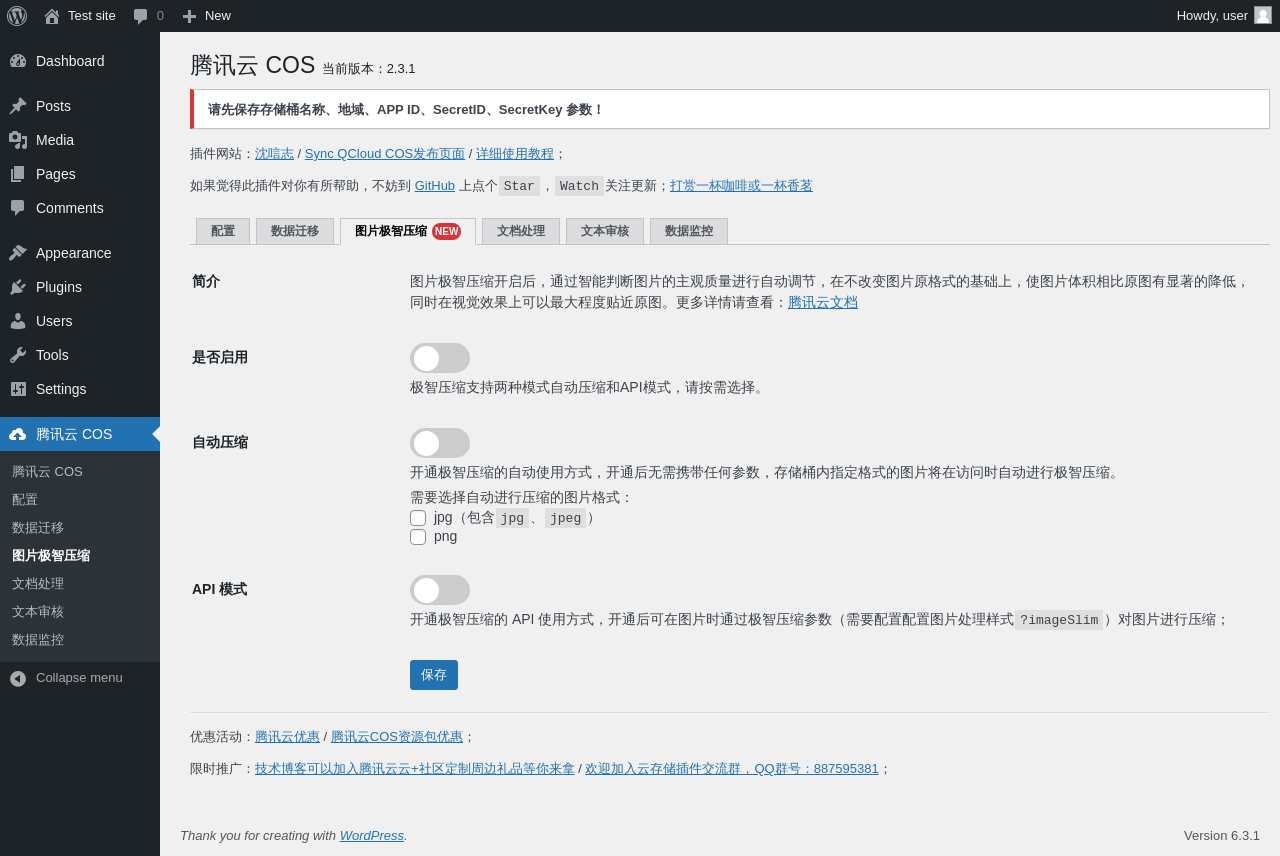Switch to the 文档处理 tab

click(x=521, y=231)
